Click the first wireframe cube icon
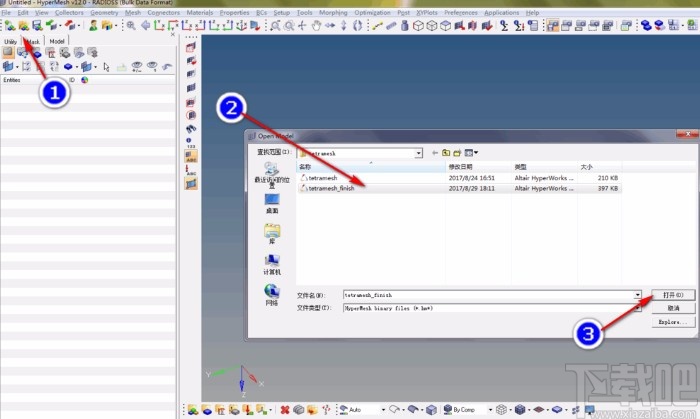The image size is (700, 419). [418, 25]
